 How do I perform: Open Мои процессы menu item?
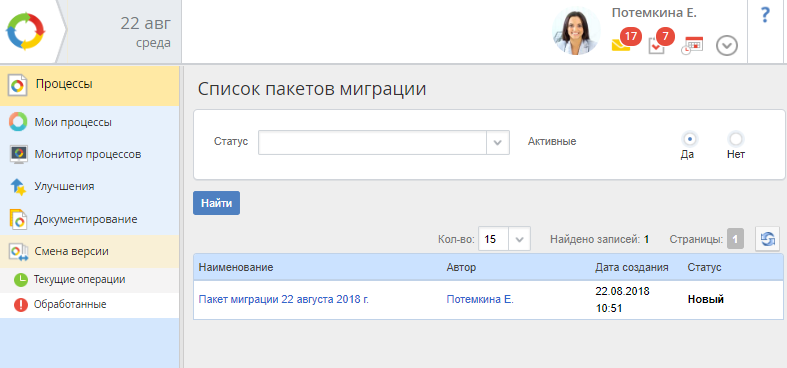pos(89,122)
